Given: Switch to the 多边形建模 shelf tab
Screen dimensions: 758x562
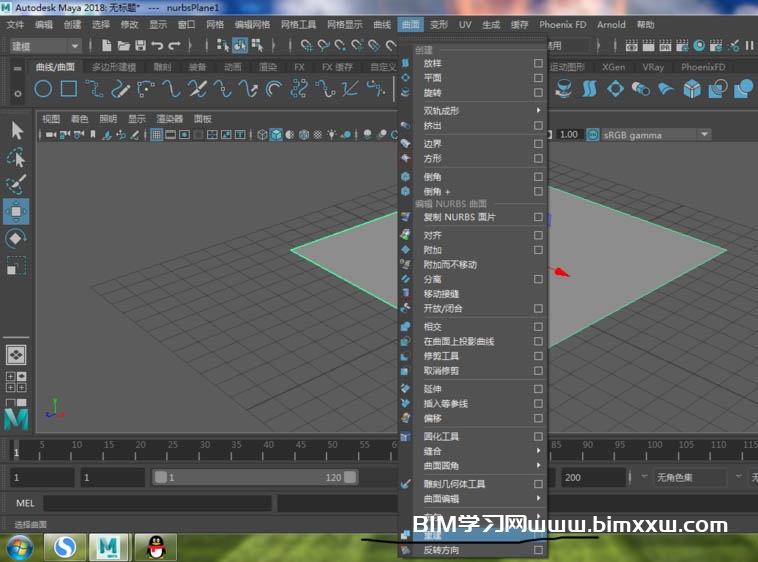Looking at the screenshot, I should click(115, 67).
